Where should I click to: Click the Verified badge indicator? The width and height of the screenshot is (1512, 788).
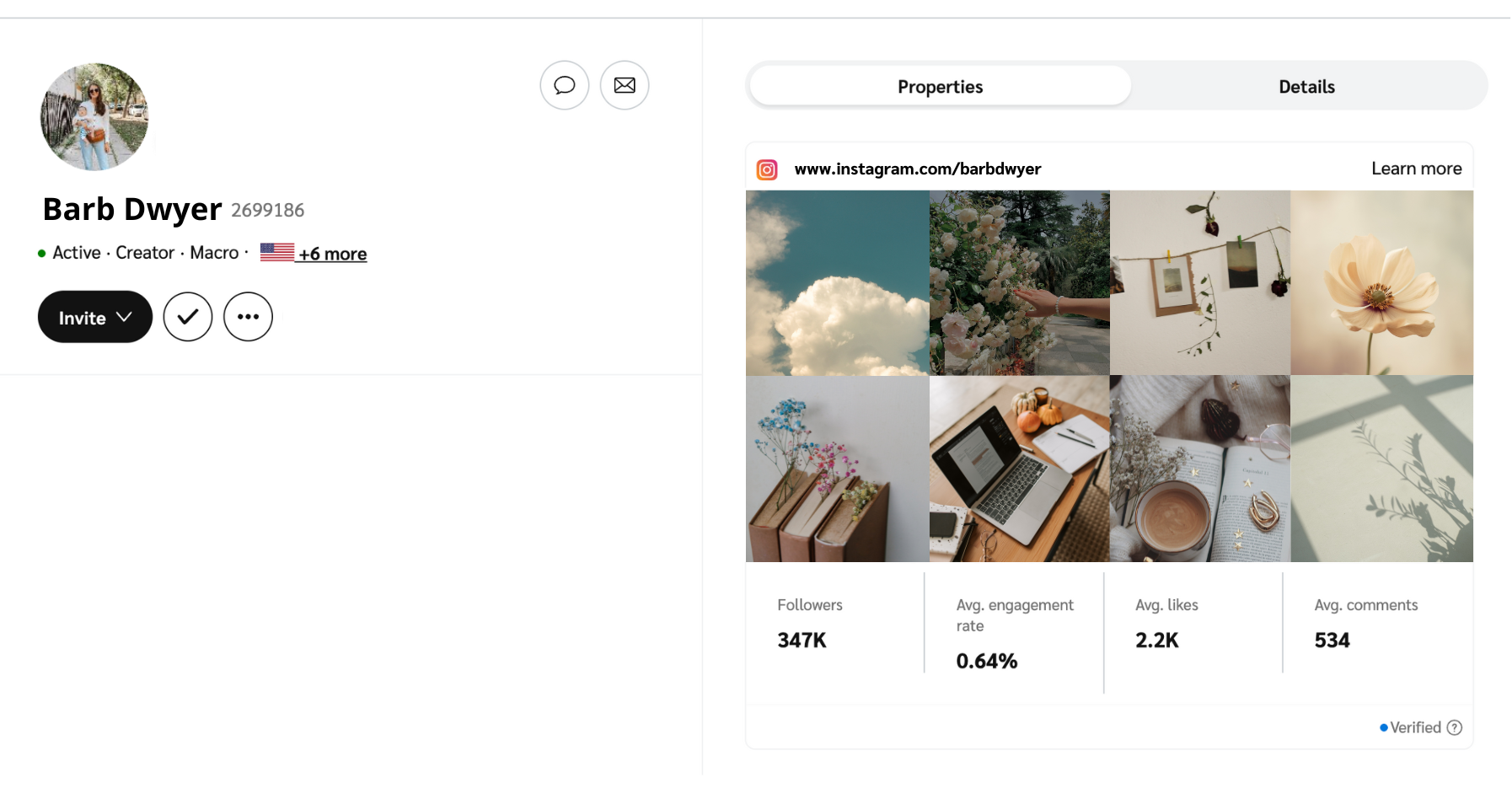click(1414, 726)
